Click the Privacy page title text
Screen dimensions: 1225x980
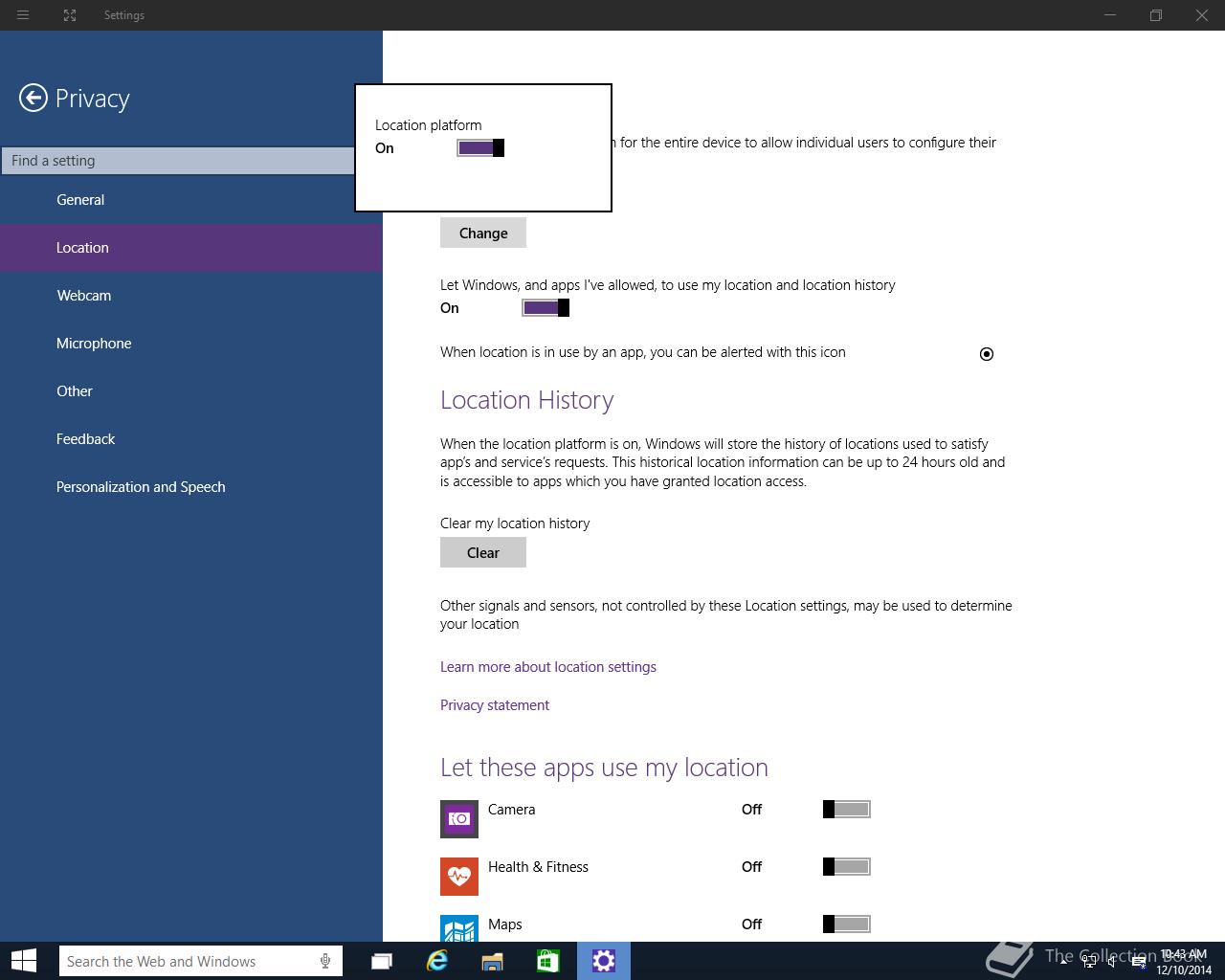coord(92,99)
